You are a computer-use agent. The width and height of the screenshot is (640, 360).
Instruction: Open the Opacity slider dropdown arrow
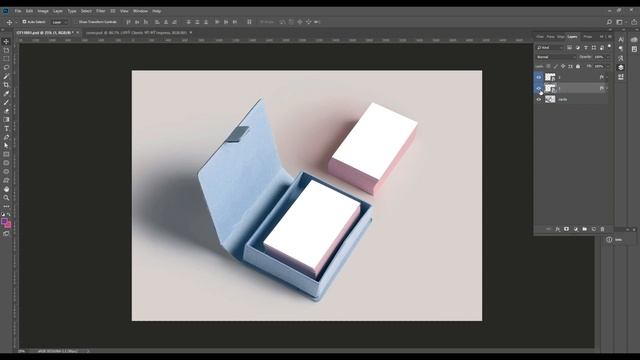[608, 57]
